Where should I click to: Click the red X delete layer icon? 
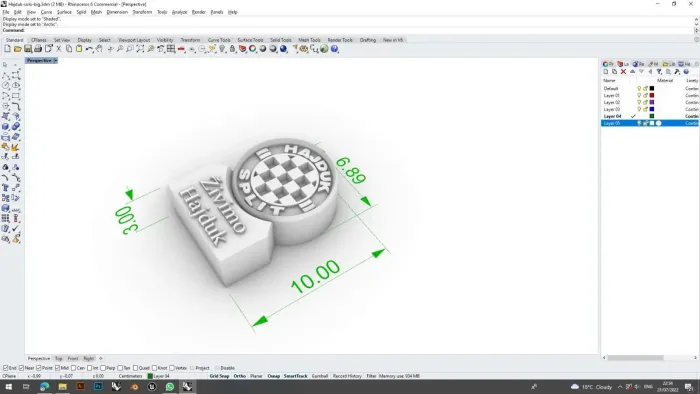click(623, 72)
